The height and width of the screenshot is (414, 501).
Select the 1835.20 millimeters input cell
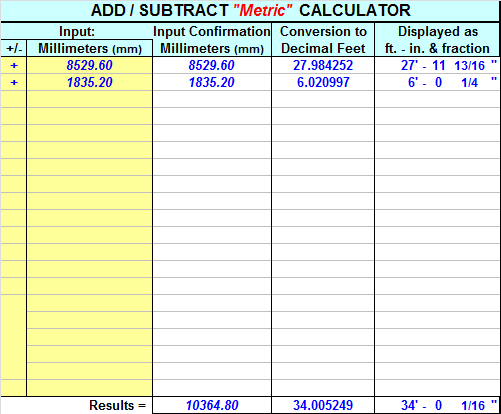(89, 82)
